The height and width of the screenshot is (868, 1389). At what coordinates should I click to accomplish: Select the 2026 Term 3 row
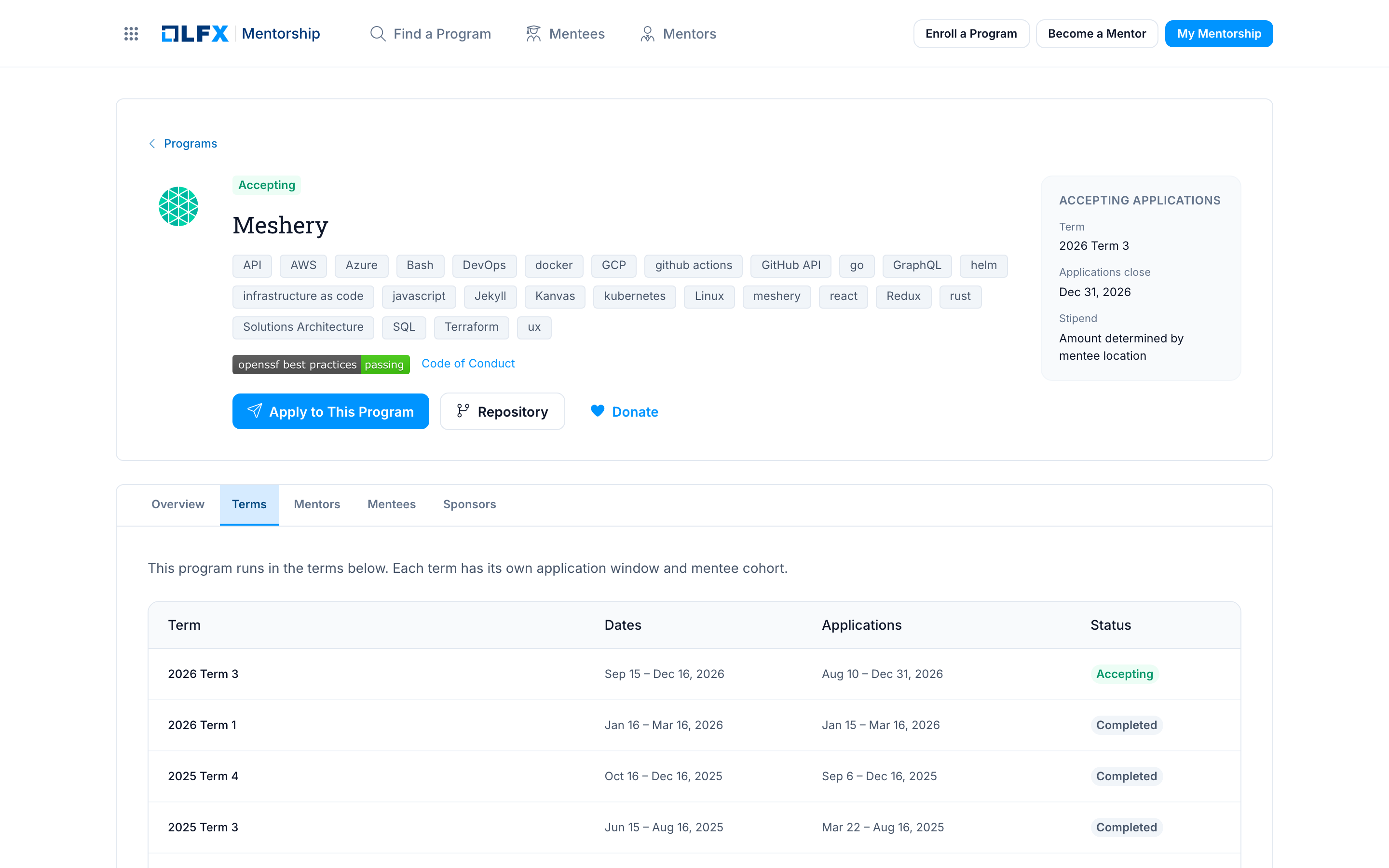694,674
